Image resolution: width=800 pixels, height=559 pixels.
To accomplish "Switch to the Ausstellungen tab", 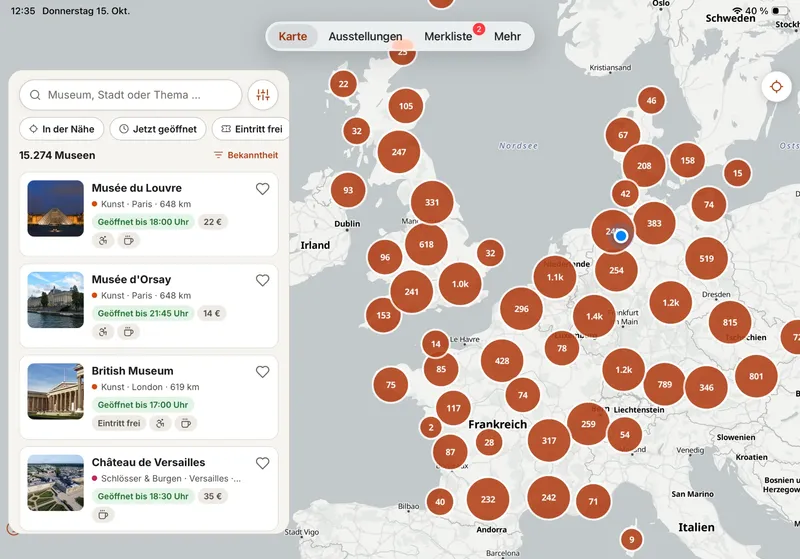I will (x=365, y=36).
